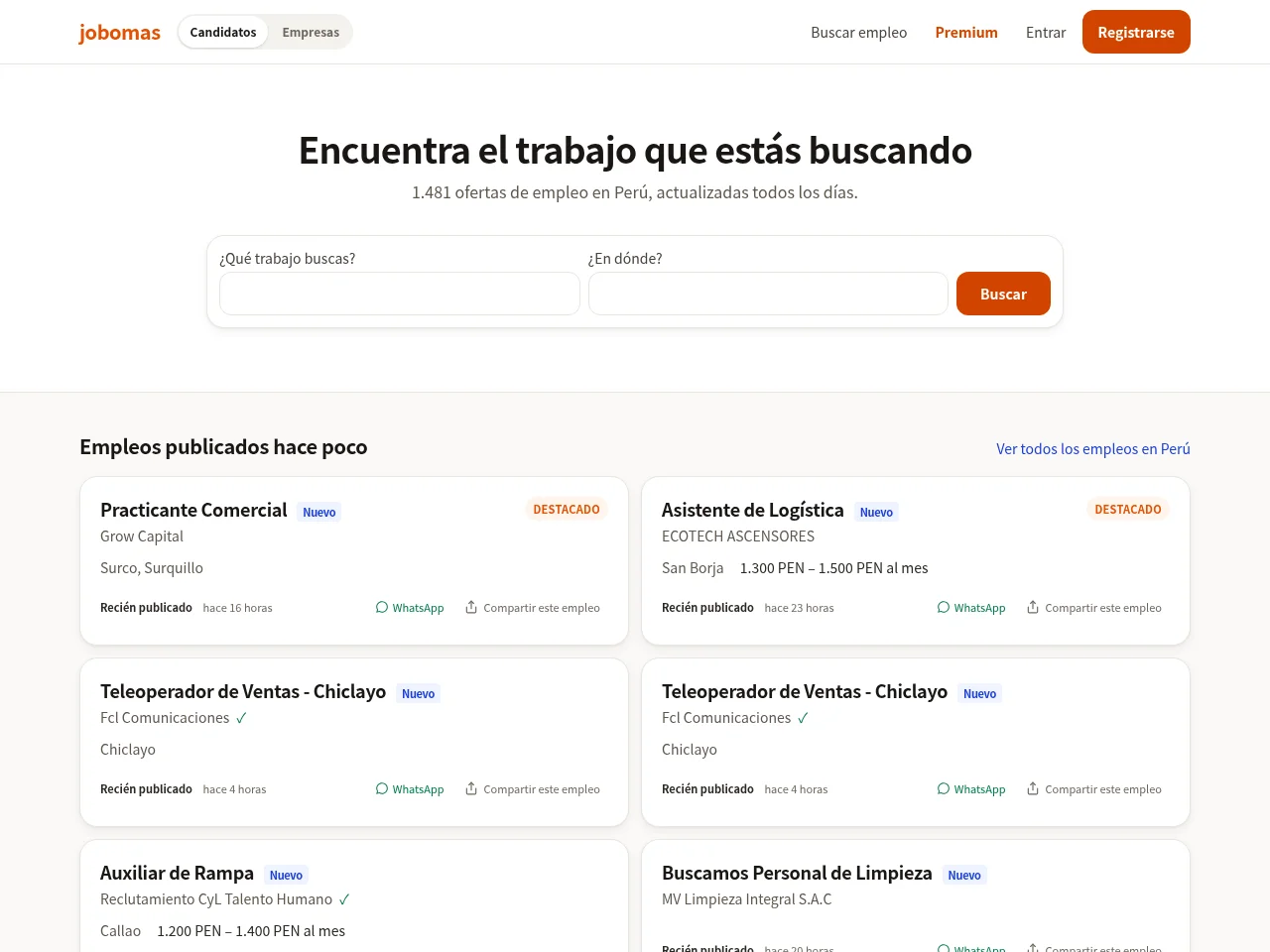This screenshot has height=952, width=1270.
Task: Click the Registrarse button
Action: 1136,32
